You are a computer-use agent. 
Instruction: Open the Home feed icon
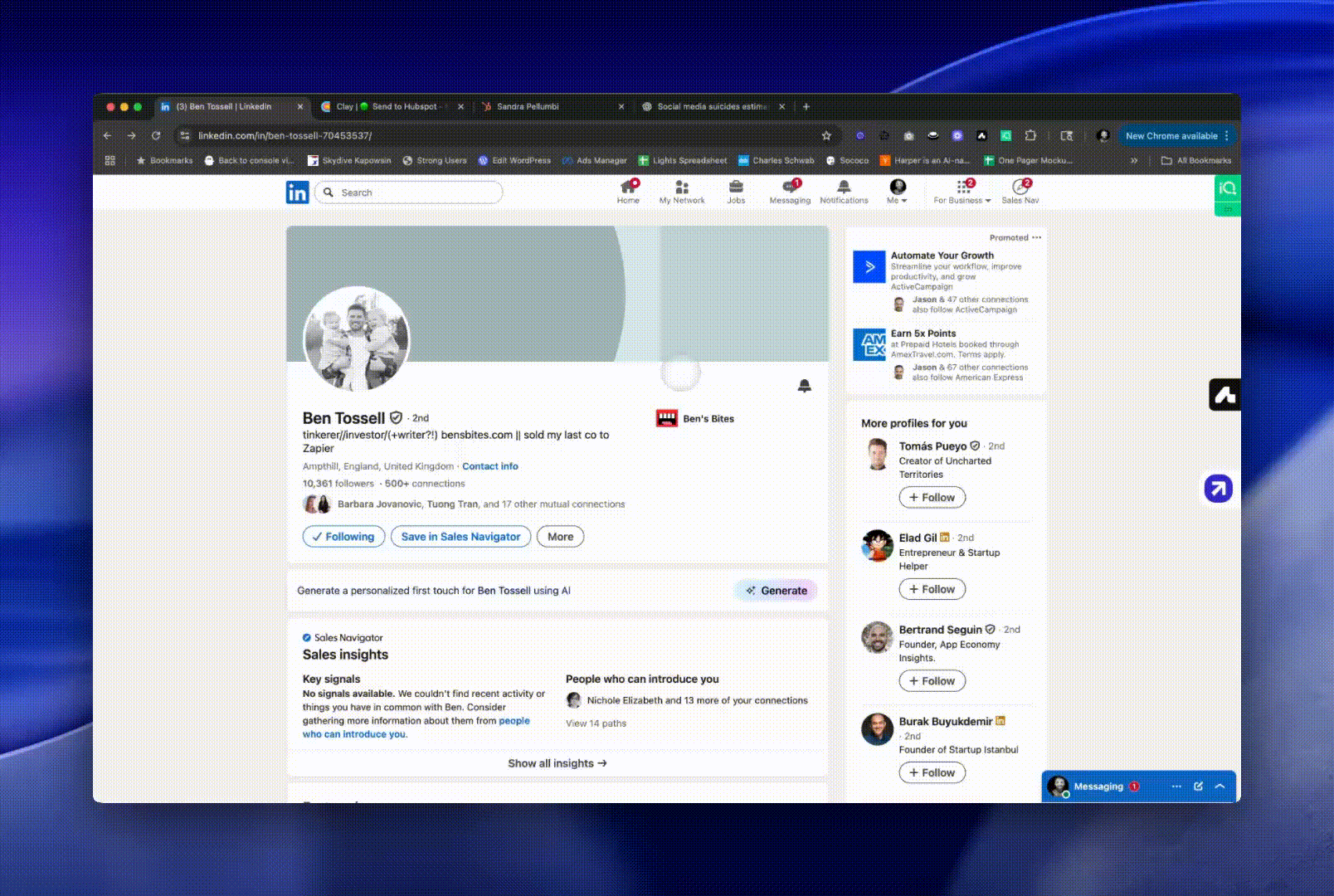tap(628, 192)
